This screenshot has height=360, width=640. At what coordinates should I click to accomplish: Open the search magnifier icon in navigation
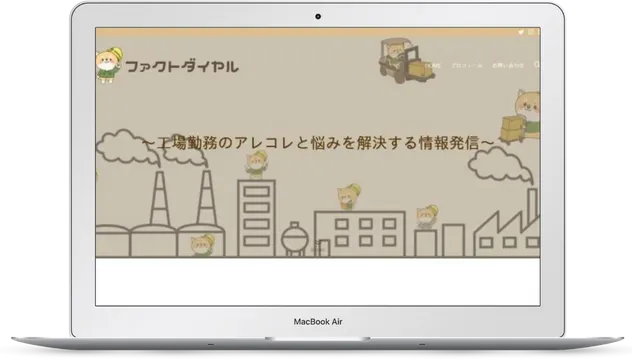(x=537, y=64)
